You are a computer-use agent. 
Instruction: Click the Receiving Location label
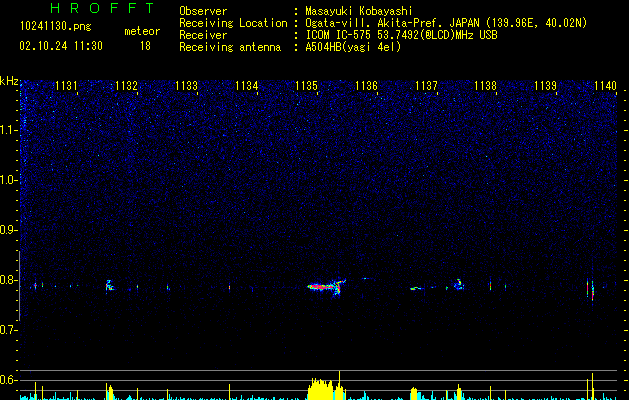coord(233,23)
